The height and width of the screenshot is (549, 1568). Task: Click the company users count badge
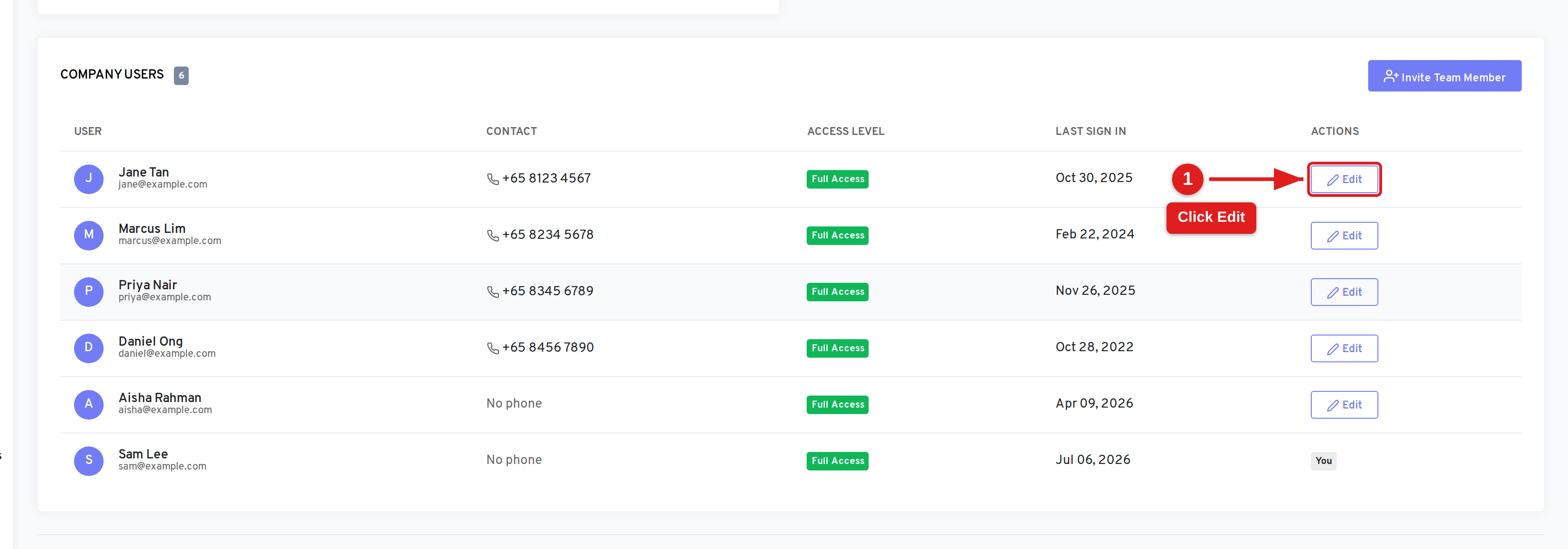181,75
